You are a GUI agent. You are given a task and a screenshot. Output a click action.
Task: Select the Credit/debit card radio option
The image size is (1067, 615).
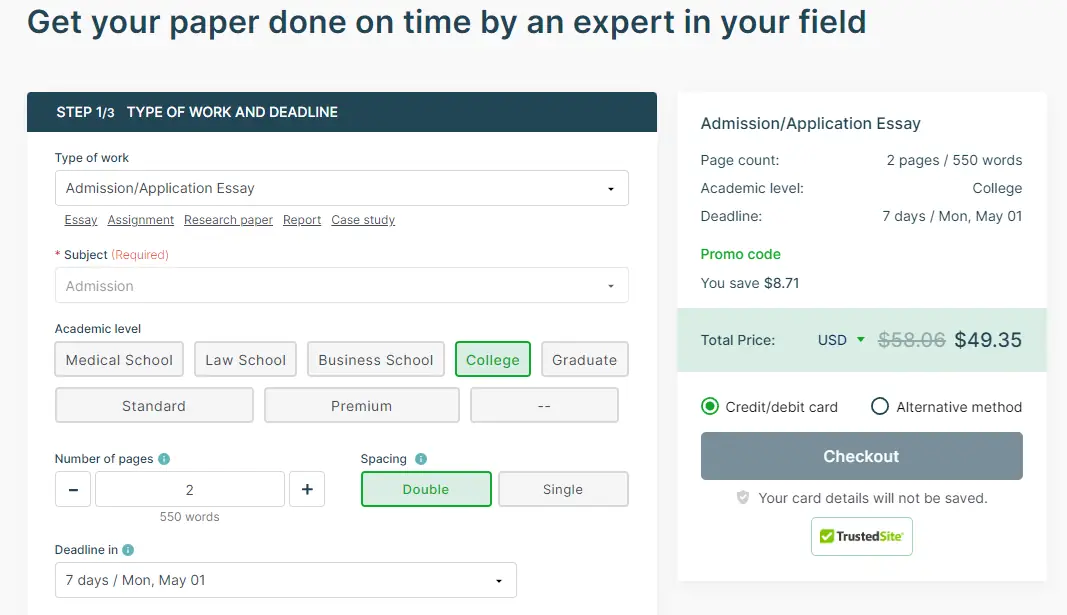[x=710, y=406]
